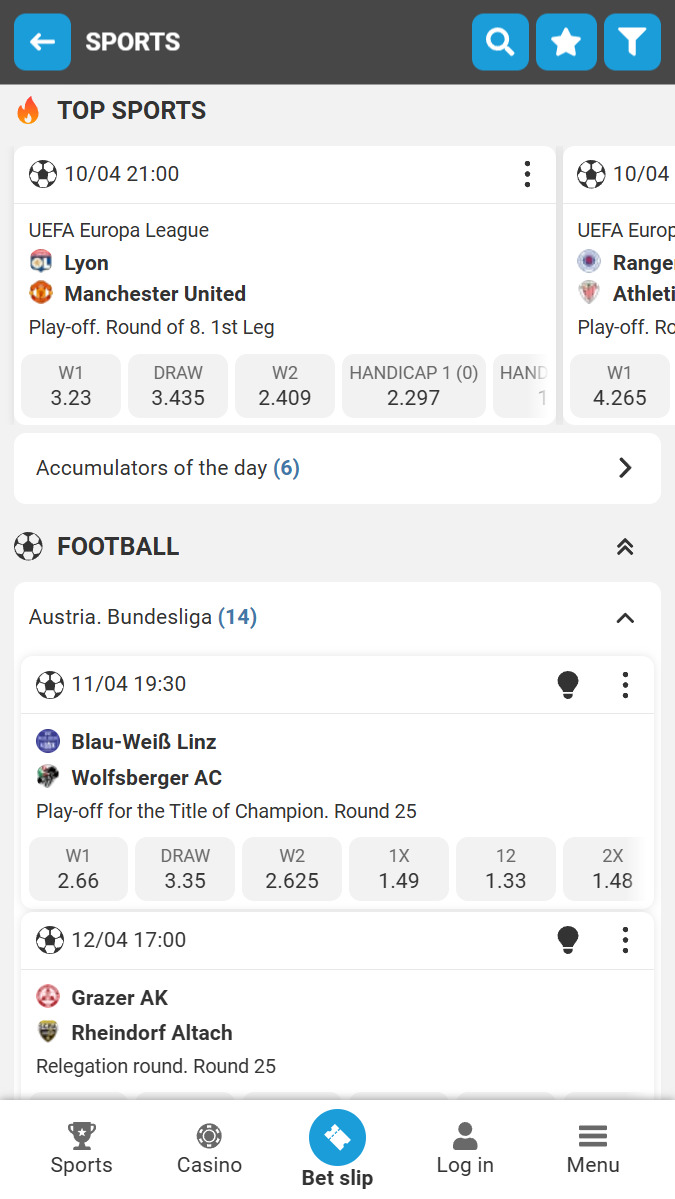This screenshot has width=675, height=1199.
Task: Collapse the Austria Bundesliga list with its chevron
Action: 625,618
